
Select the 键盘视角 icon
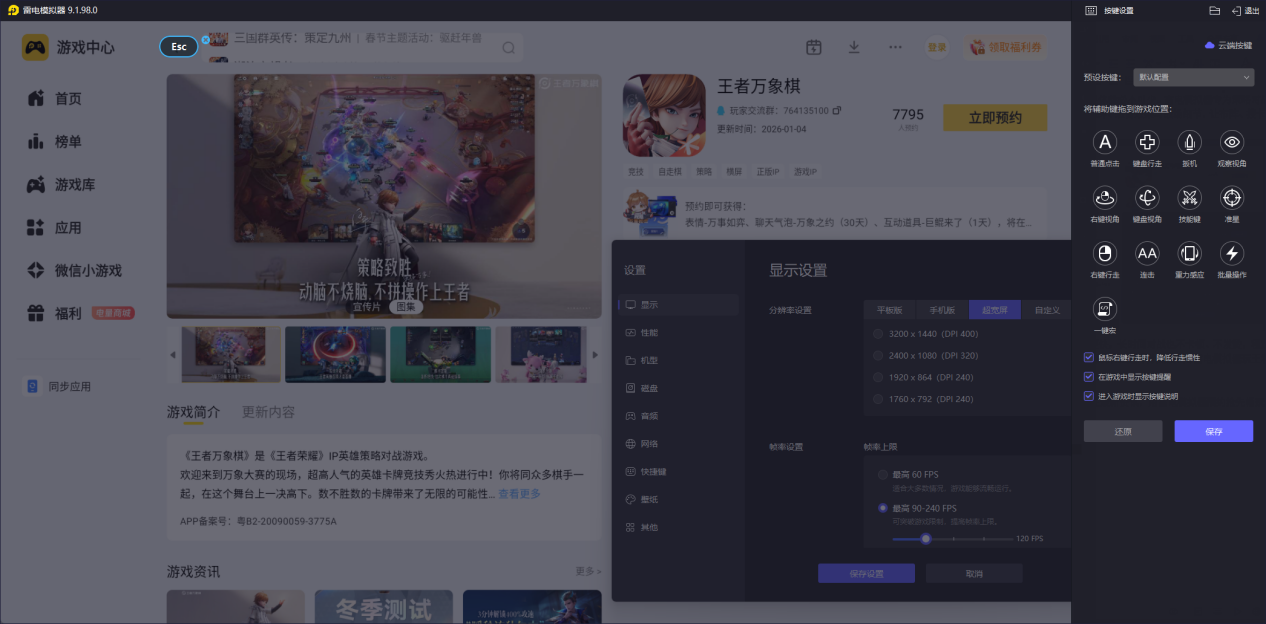tap(1147, 198)
